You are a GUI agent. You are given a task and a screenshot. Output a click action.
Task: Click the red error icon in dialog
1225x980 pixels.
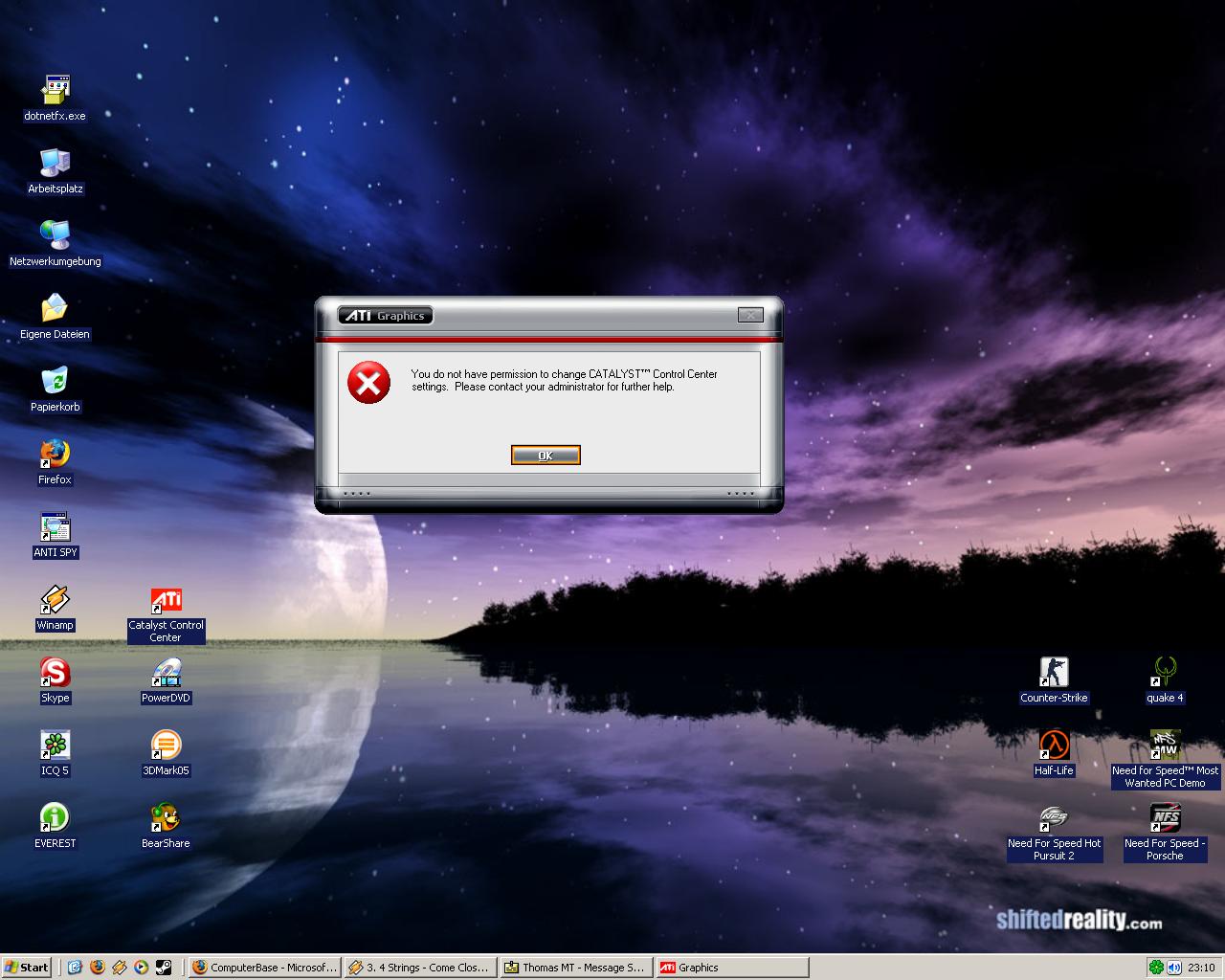click(368, 382)
